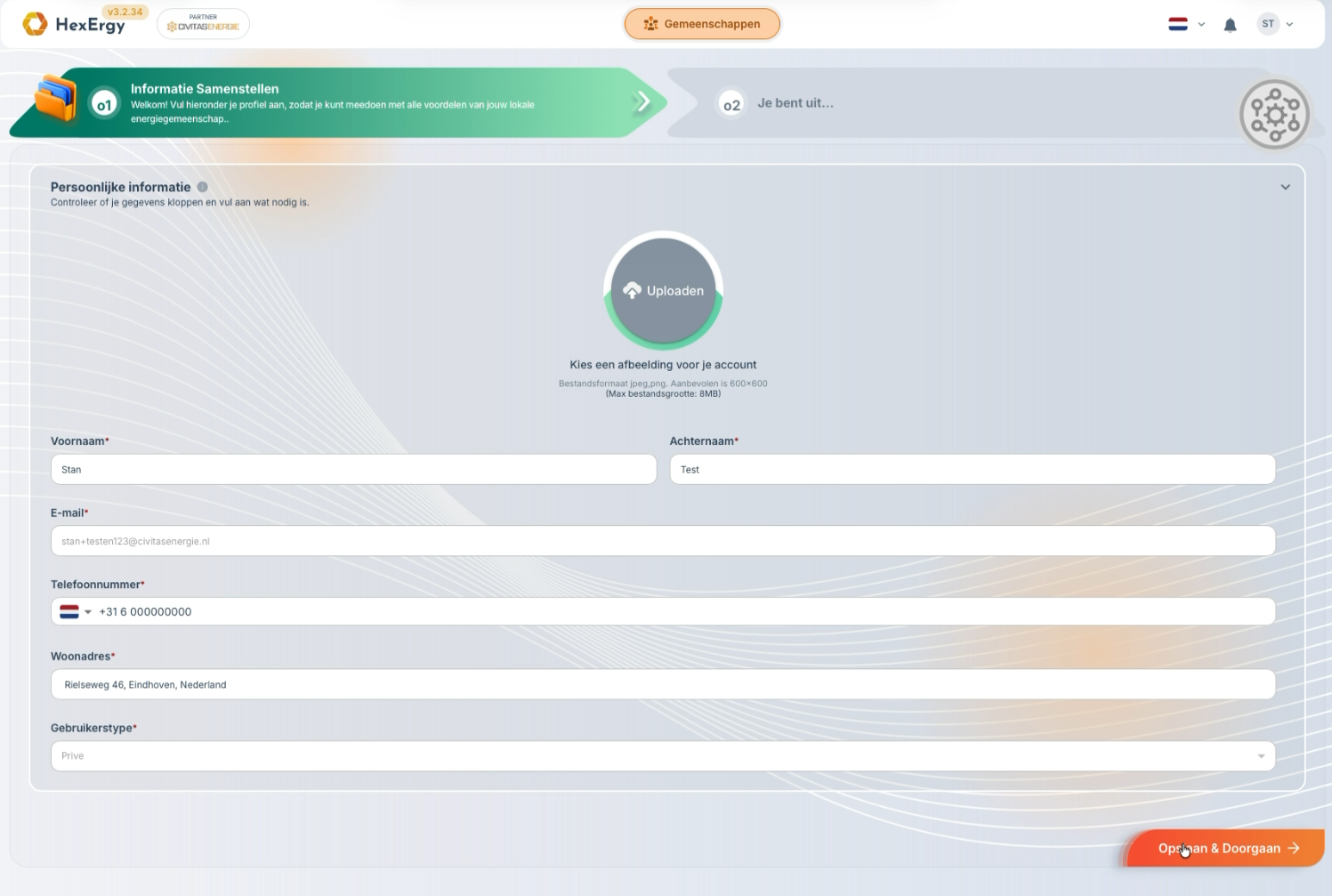
Task: Click the folder icon beside step o1
Action: 55,98
